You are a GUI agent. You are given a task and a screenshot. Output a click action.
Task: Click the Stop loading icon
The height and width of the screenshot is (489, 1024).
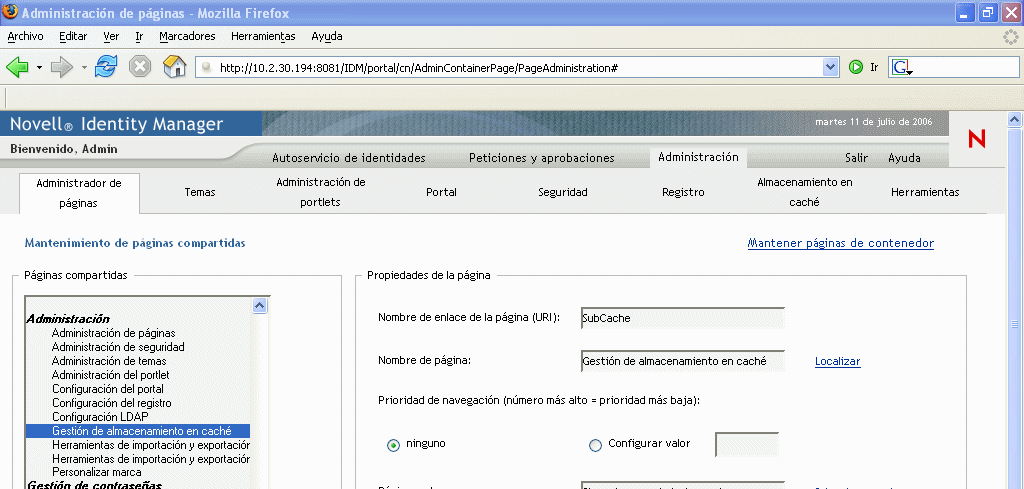140,67
